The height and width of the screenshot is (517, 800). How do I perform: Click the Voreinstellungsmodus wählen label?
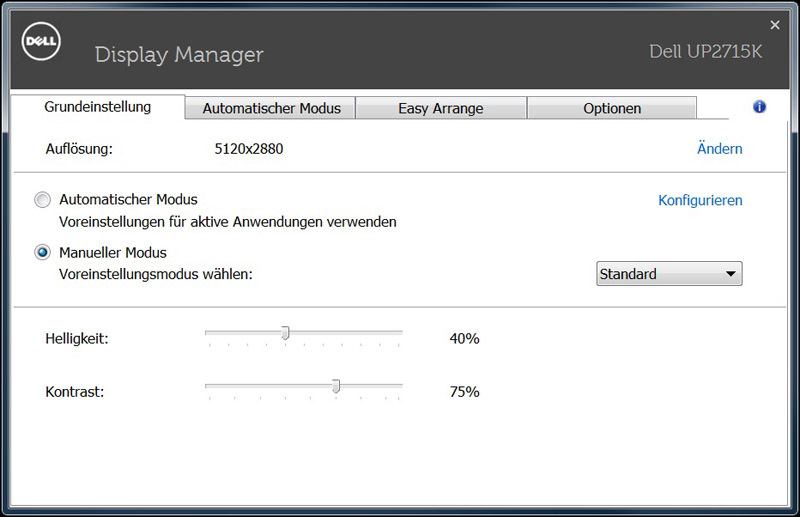click(156, 274)
